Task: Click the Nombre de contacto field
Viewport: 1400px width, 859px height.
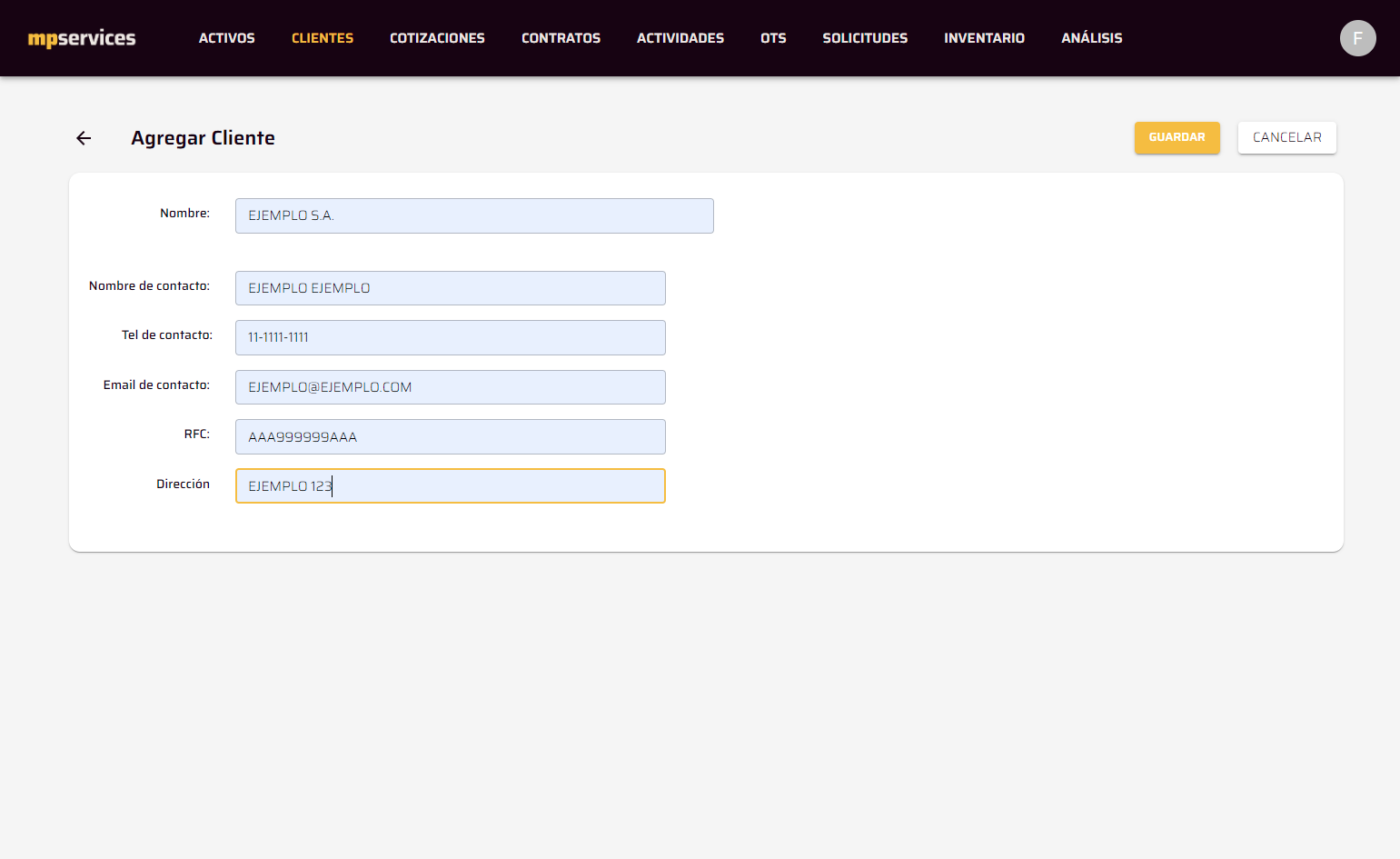Action: click(x=451, y=288)
